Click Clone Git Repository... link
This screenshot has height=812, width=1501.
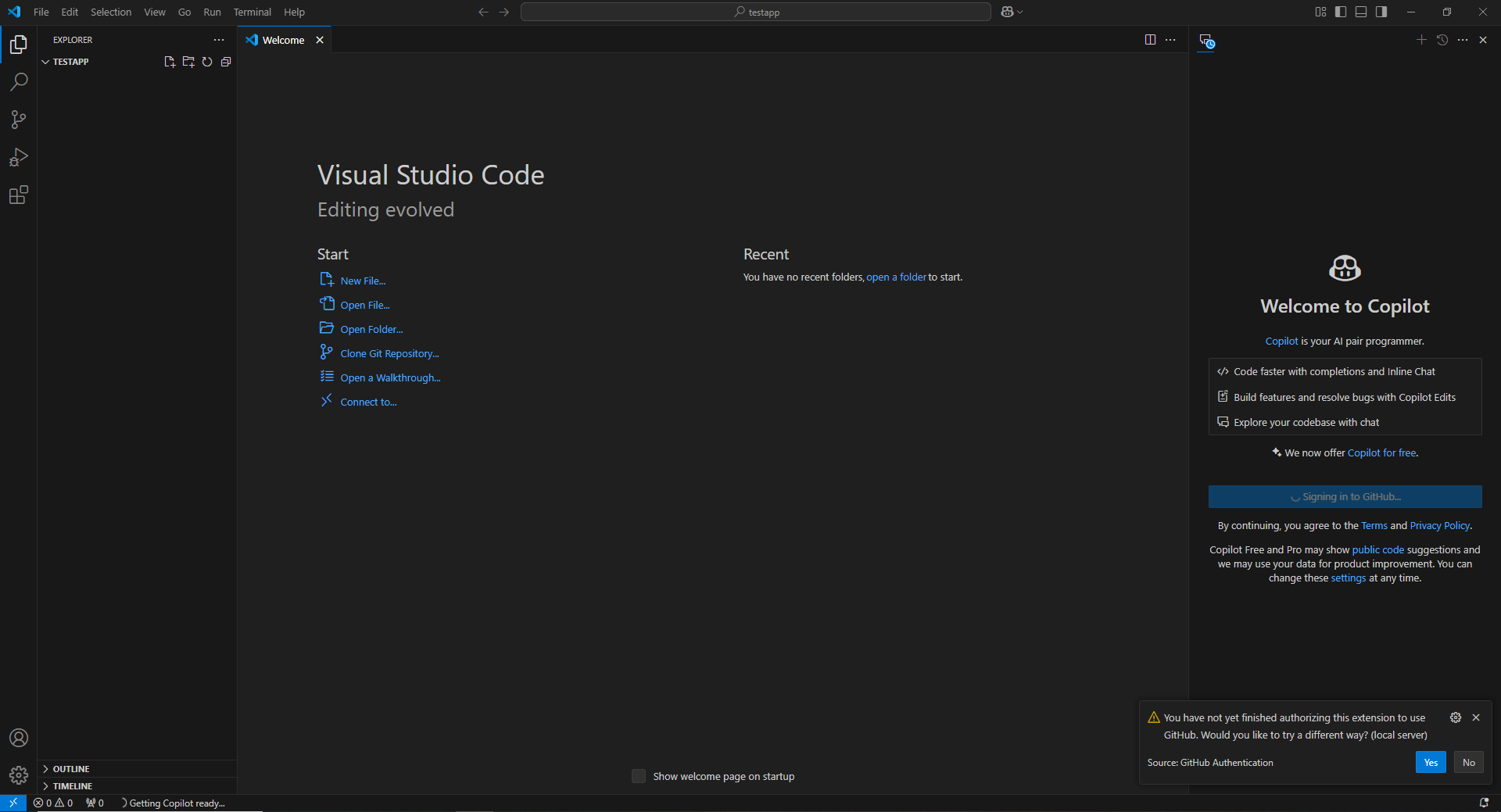click(x=389, y=353)
